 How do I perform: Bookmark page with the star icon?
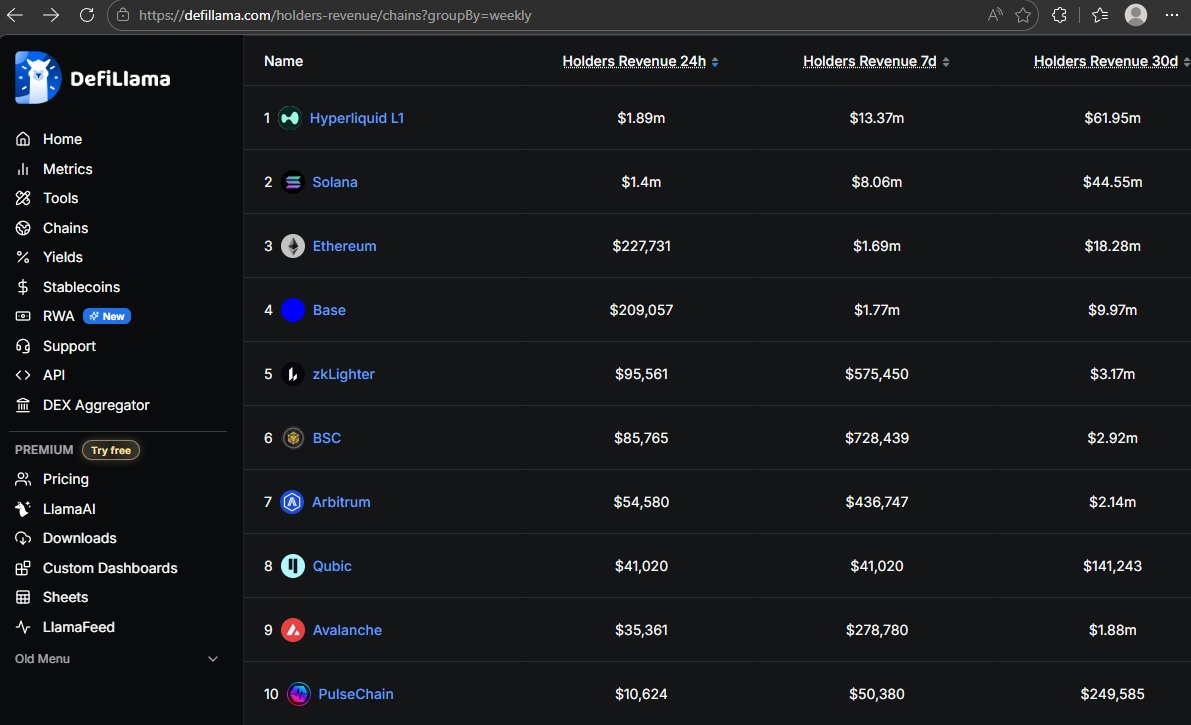[1023, 15]
